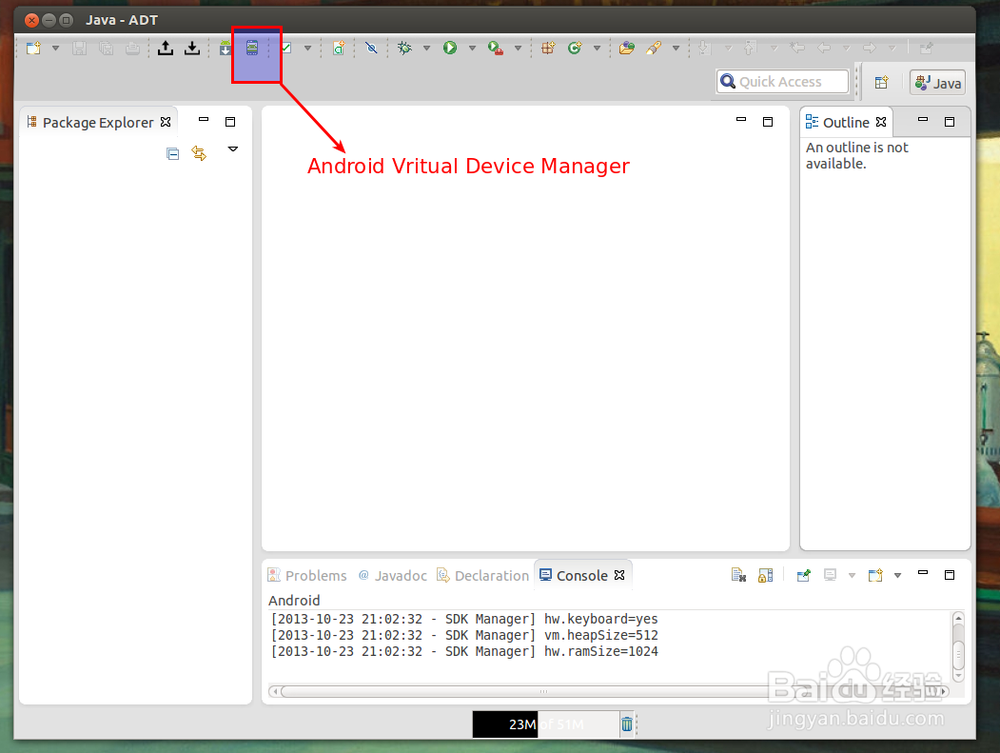
Task: Click the upload (export arrow up) toolbar icon
Action: pyautogui.click(x=165, y=48)
